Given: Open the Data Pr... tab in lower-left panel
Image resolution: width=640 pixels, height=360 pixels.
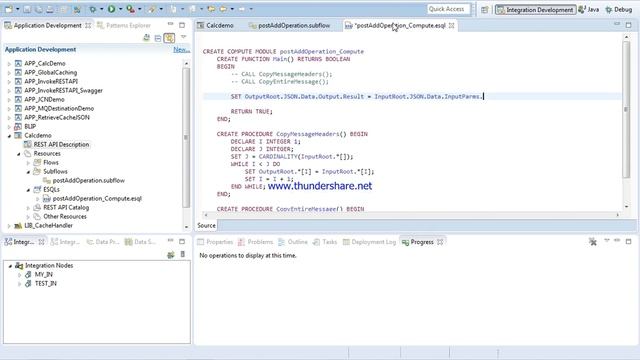Looking at the screenshot, I should (x=103, y=242).
